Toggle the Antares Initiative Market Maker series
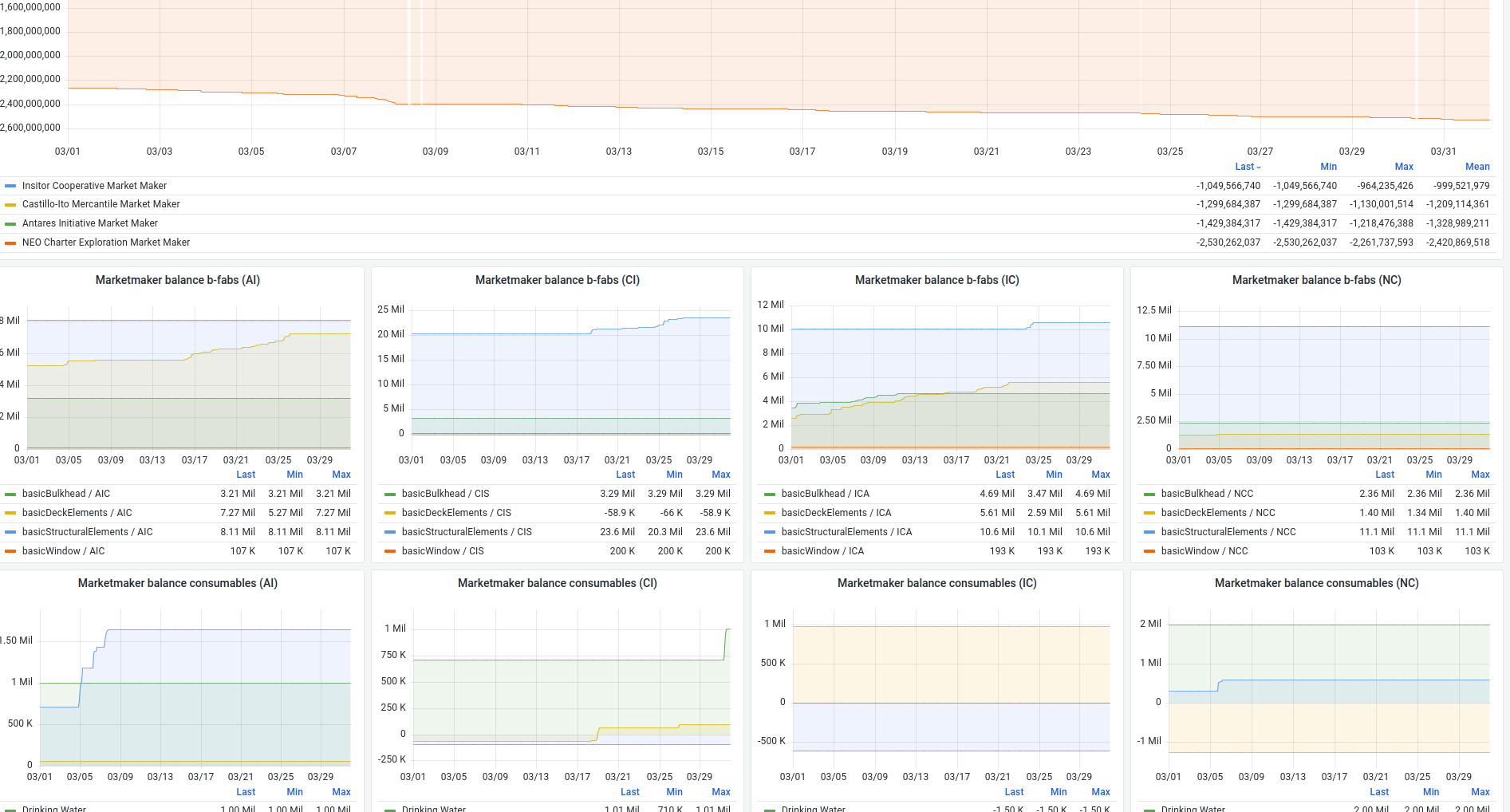Viewport: 1510px width, 812px height. click(x=90, y=223)
